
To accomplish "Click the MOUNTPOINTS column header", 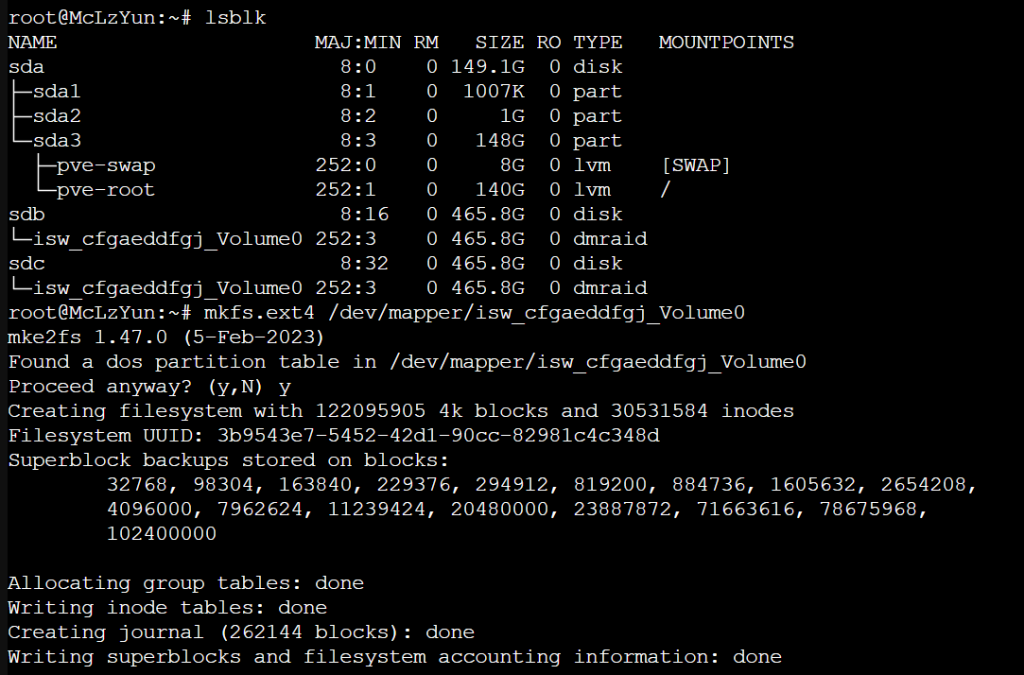I will click(726, 42).
